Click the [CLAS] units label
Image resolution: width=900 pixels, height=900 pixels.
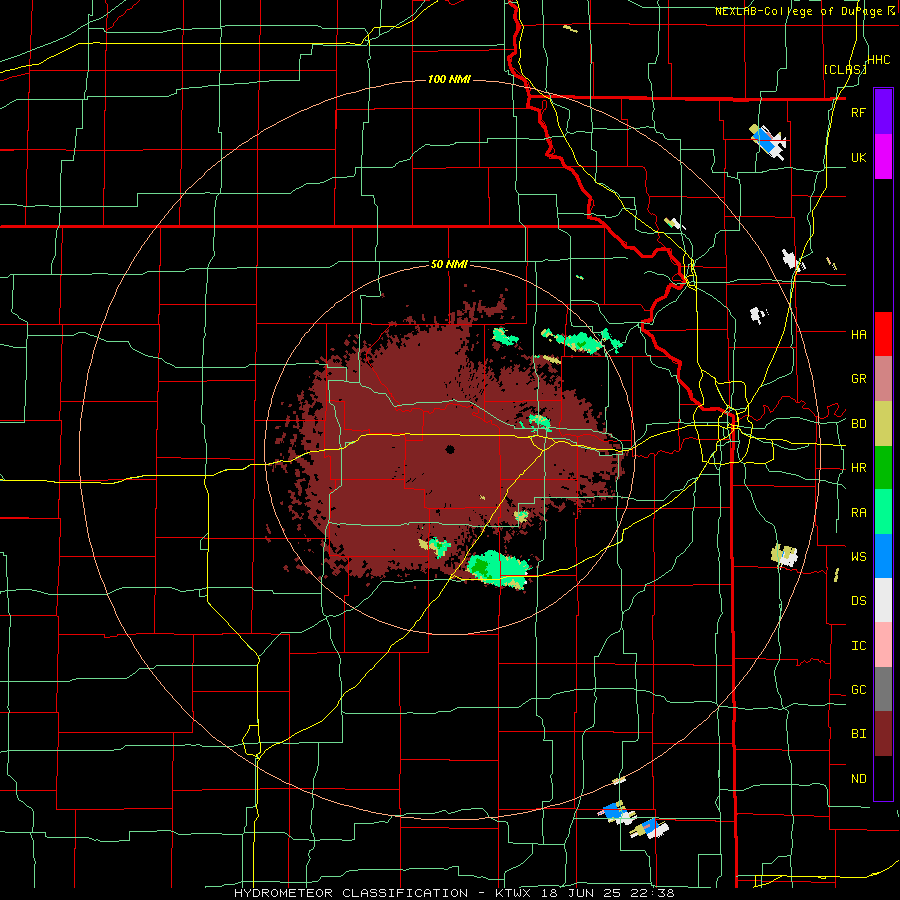click(845, 69)
